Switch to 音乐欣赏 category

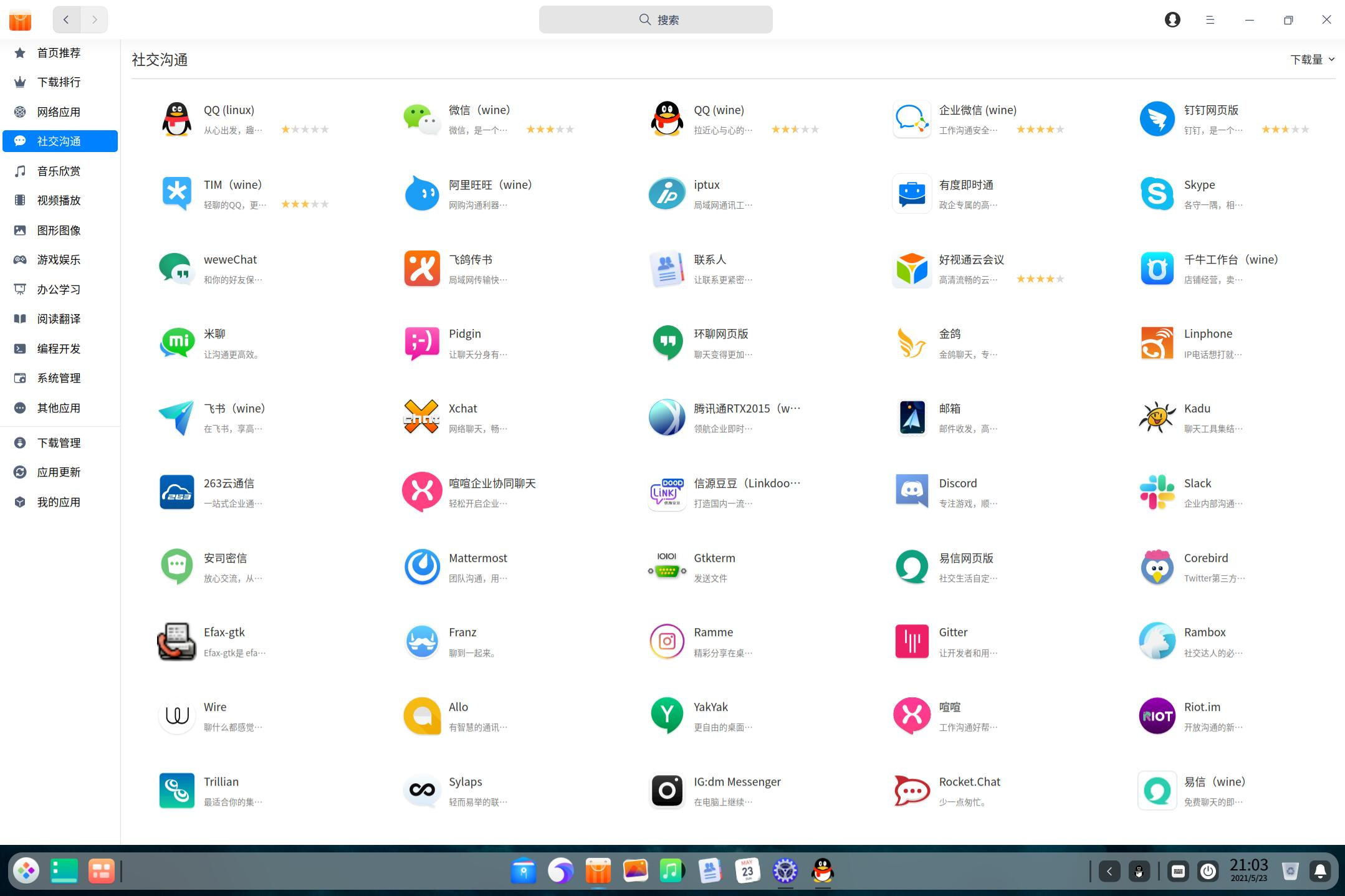pos(60,171)
